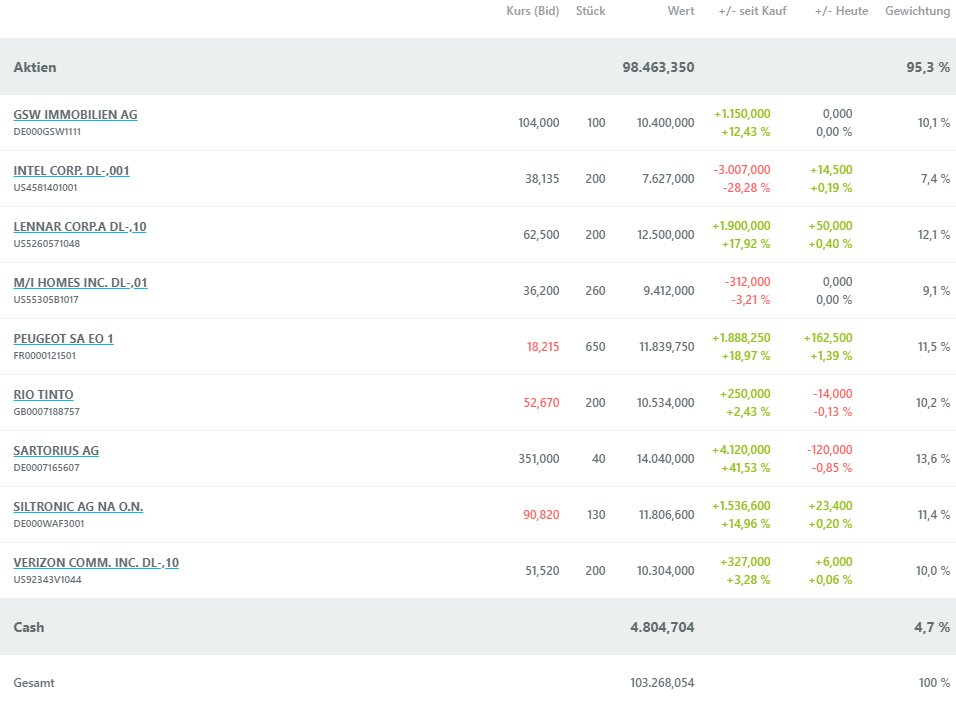
Task: Click Lennar bid price 62,500
Action: 541,235
